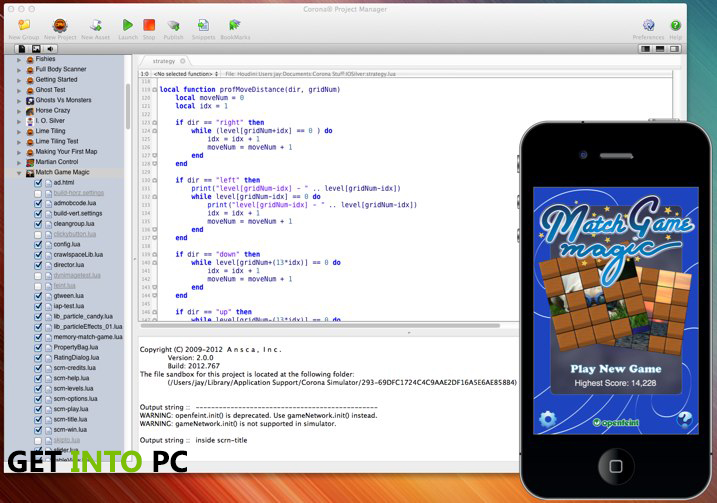Open RatingDialog.lua file
Viewport: 717px width, 503px height.
76,358
